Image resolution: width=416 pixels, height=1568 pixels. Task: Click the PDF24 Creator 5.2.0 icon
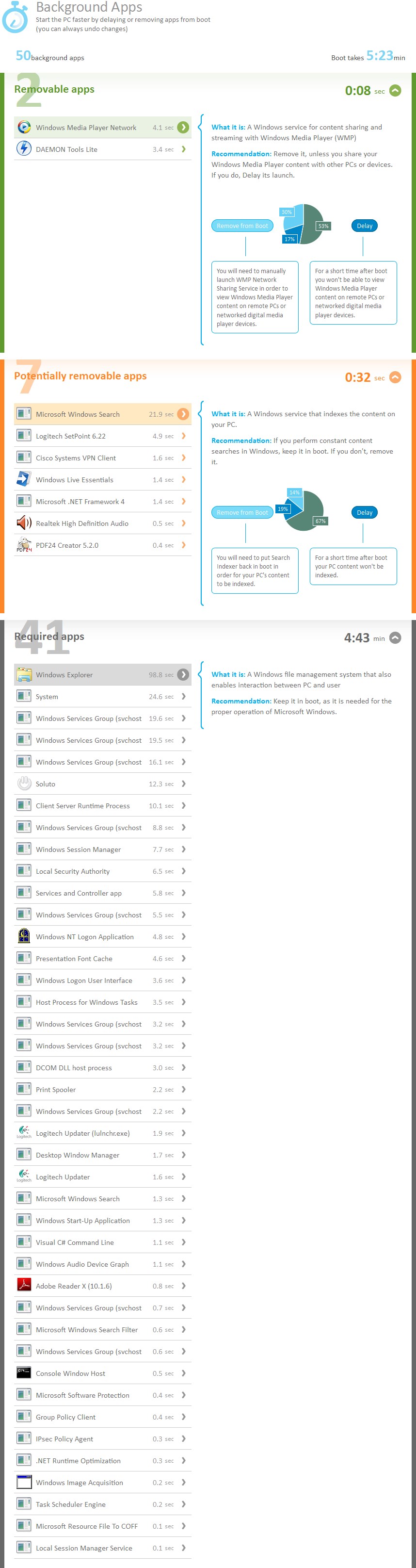pos(24,545)
